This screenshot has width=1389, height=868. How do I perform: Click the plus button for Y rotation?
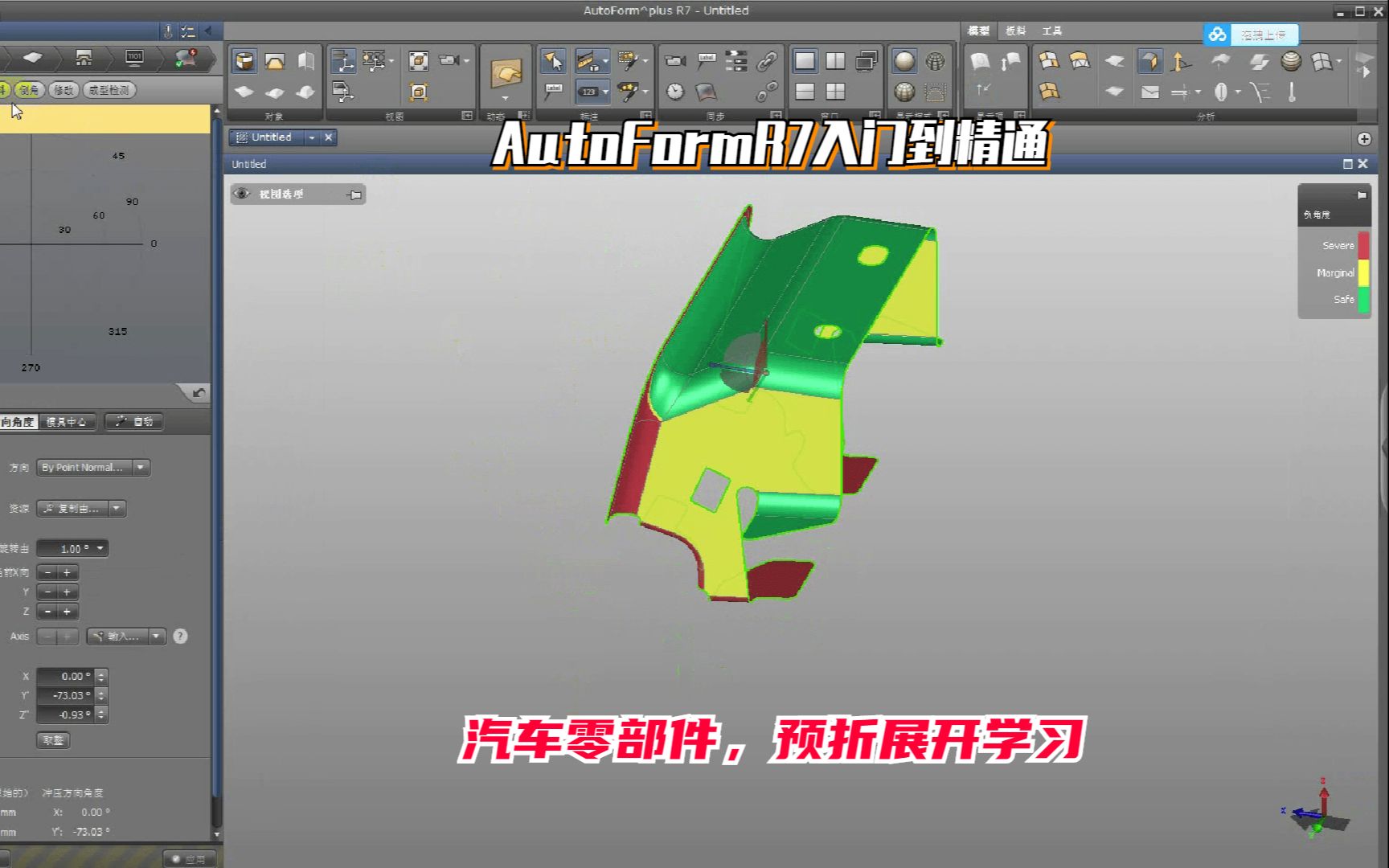68,592
